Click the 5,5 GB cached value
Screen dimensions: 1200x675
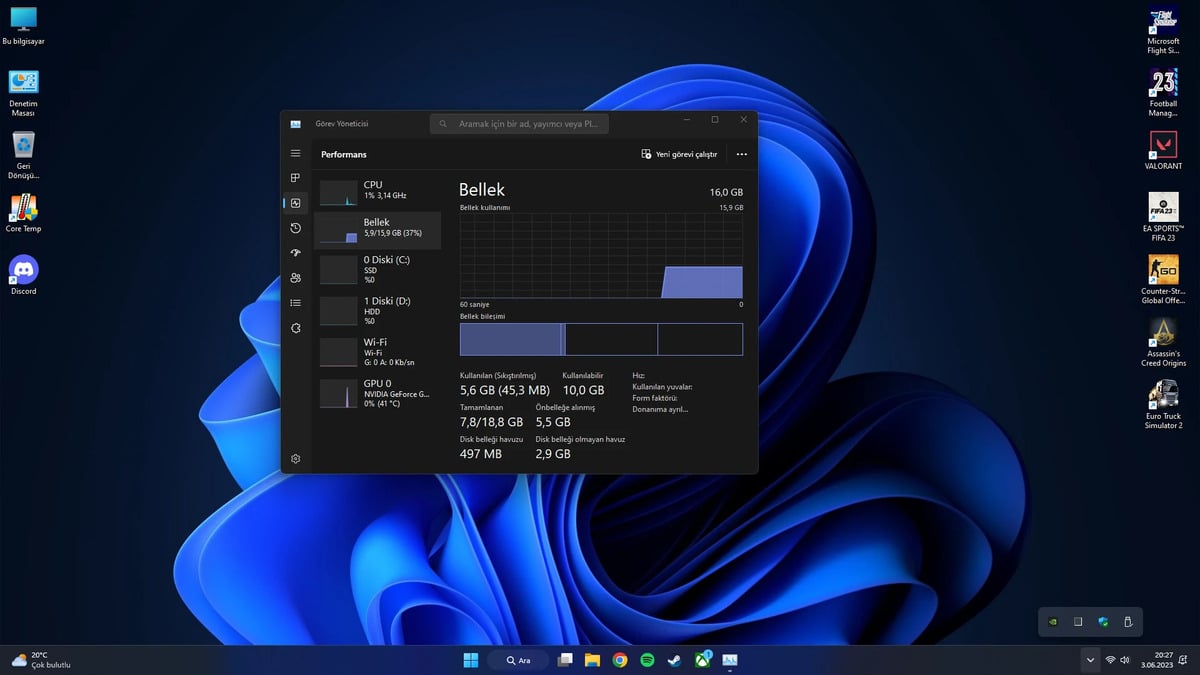553,422
